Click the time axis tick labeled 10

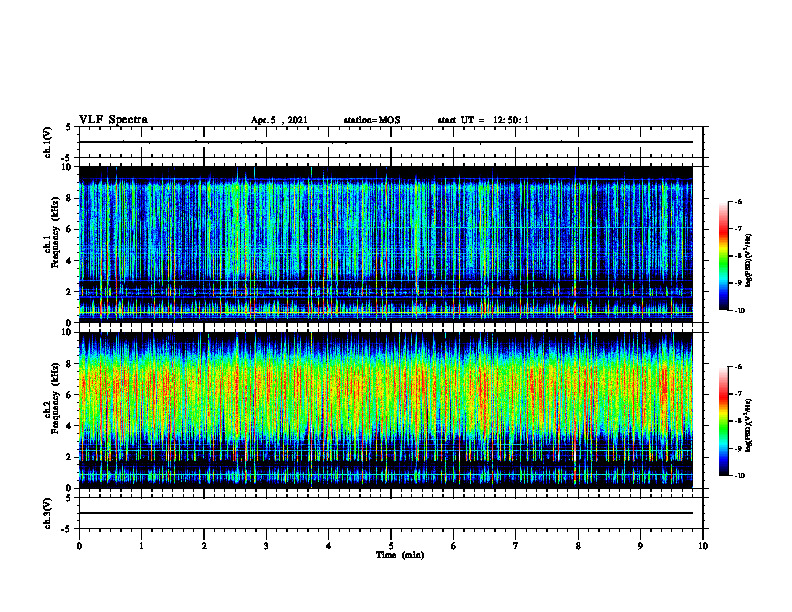click(703, 546)
